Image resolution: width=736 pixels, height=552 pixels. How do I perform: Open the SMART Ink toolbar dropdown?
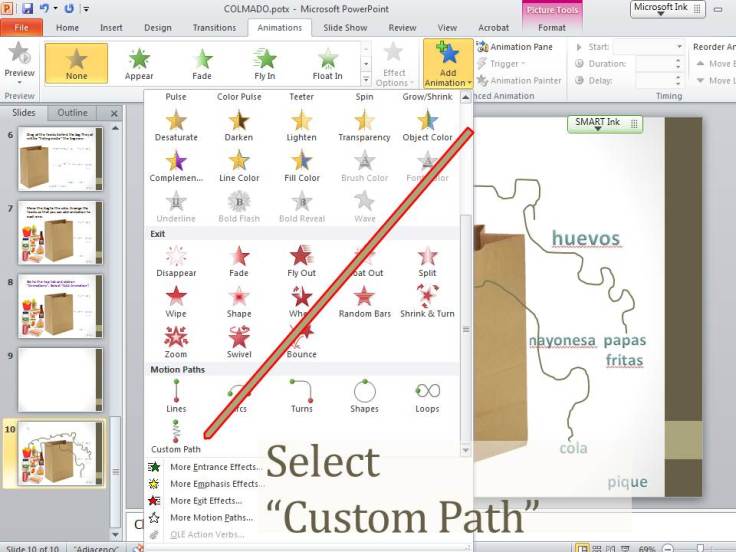point(597,129)
